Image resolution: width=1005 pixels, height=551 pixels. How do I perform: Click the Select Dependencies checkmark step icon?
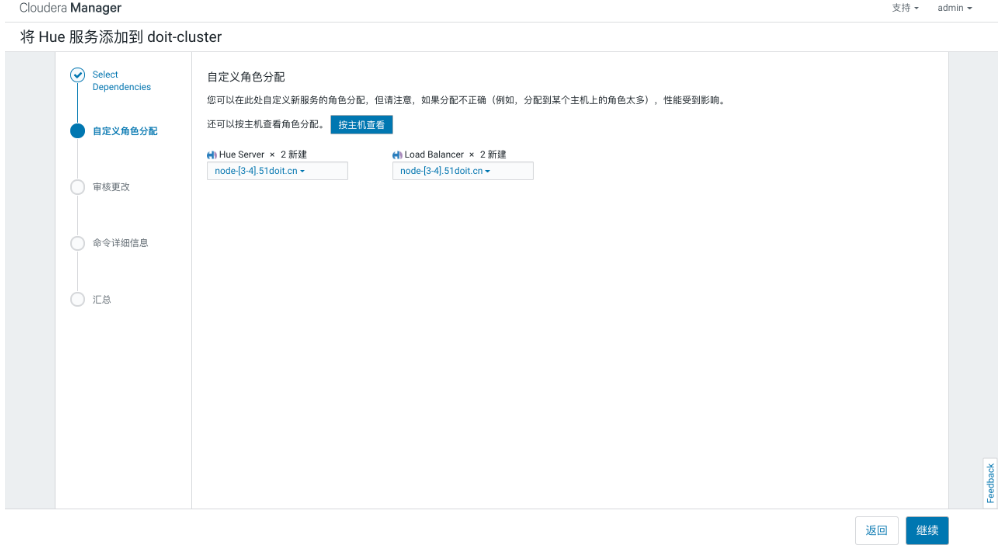78,75
